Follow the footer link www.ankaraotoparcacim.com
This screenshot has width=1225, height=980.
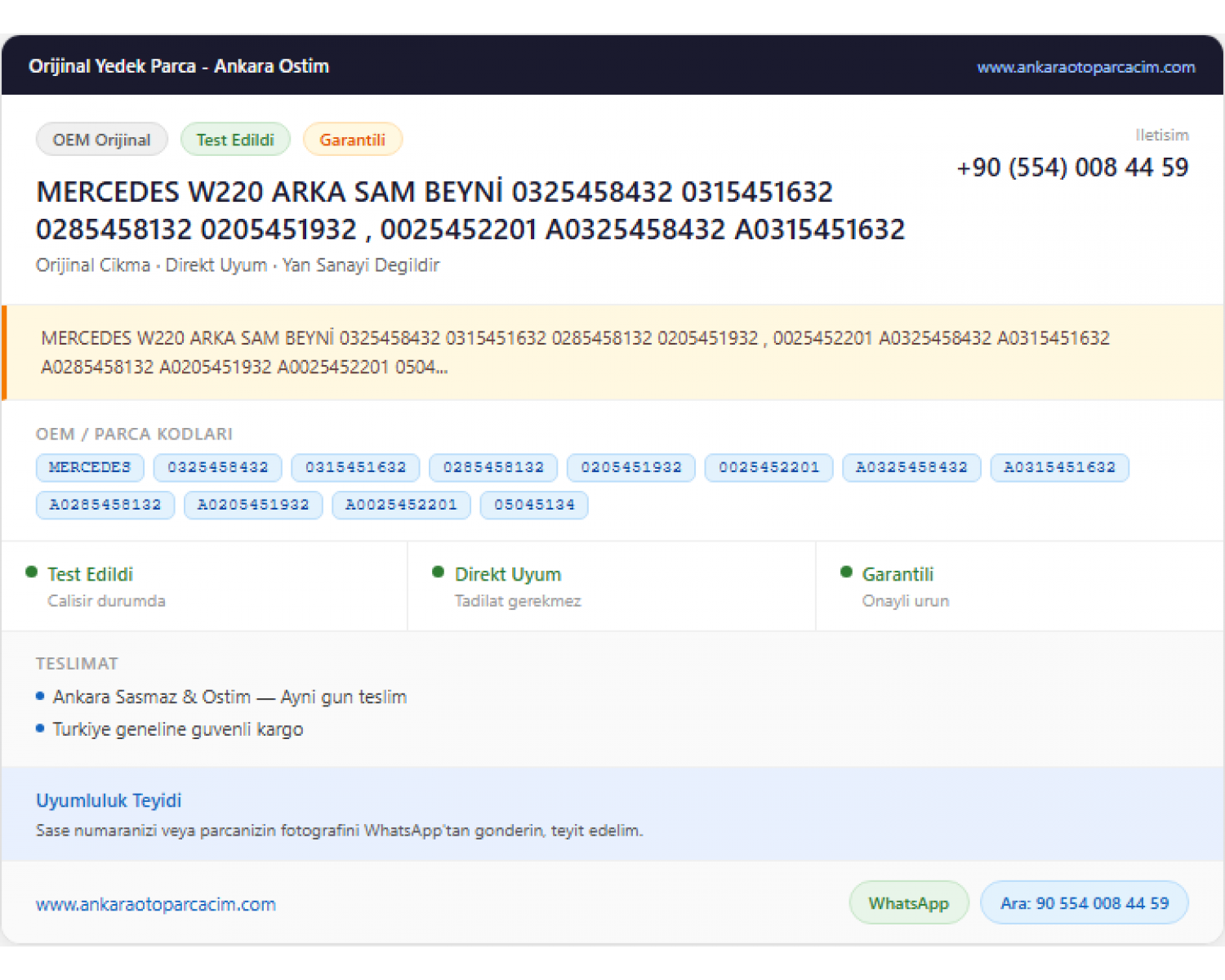[156, 904]
